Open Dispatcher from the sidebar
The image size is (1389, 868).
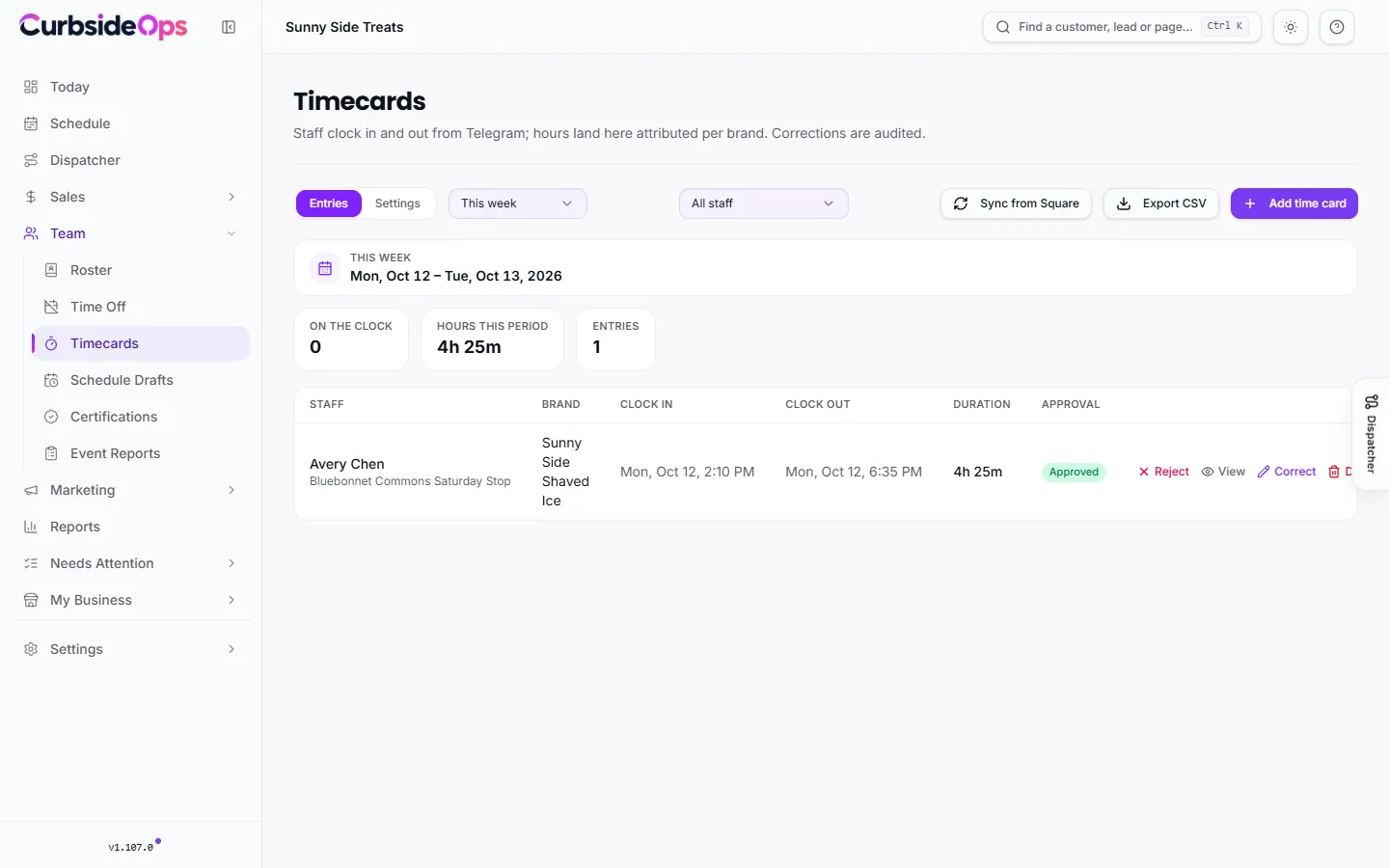click(x=130, y=160)
